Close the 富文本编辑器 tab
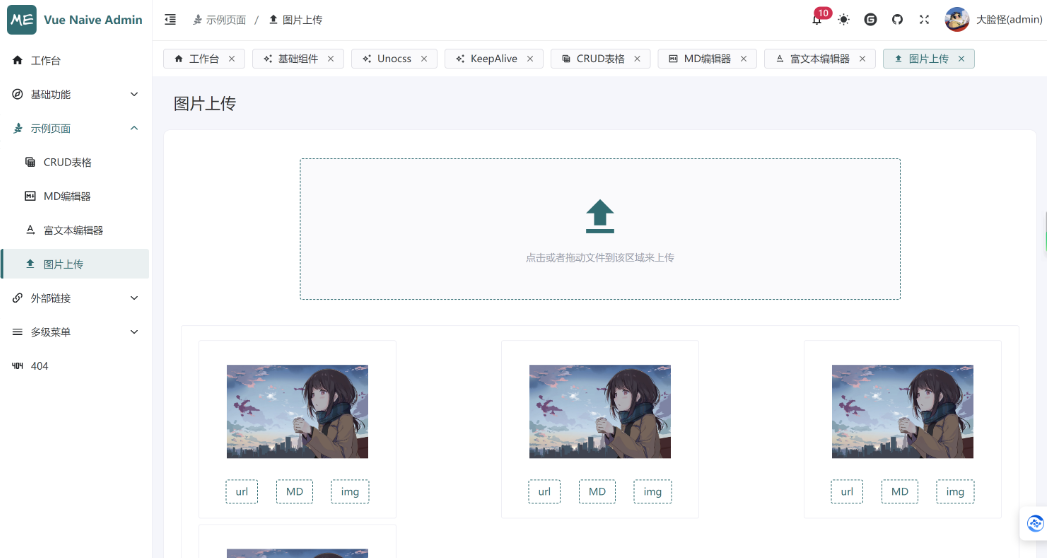1047x558 pixels. [x=862, y=59]
